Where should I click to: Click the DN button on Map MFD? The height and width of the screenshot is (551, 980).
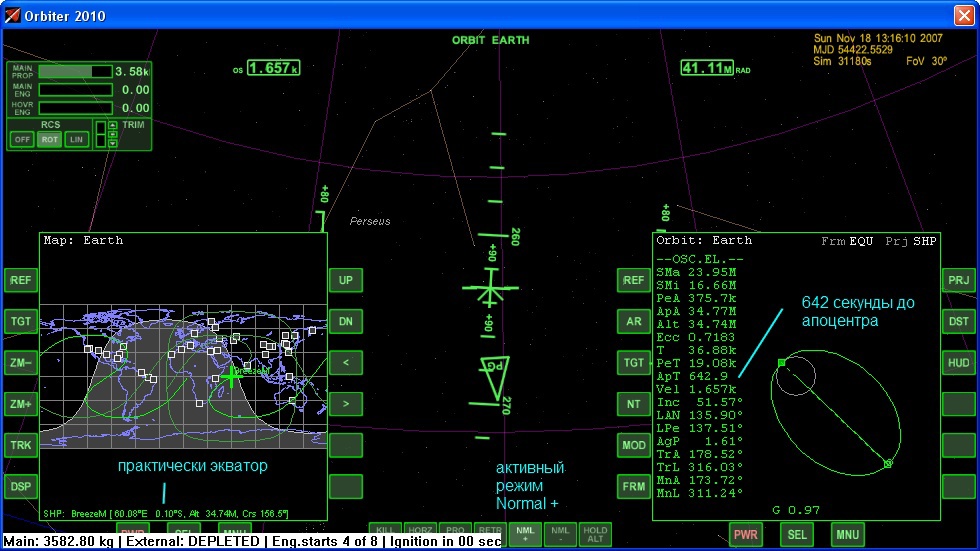tap(346, 321)
